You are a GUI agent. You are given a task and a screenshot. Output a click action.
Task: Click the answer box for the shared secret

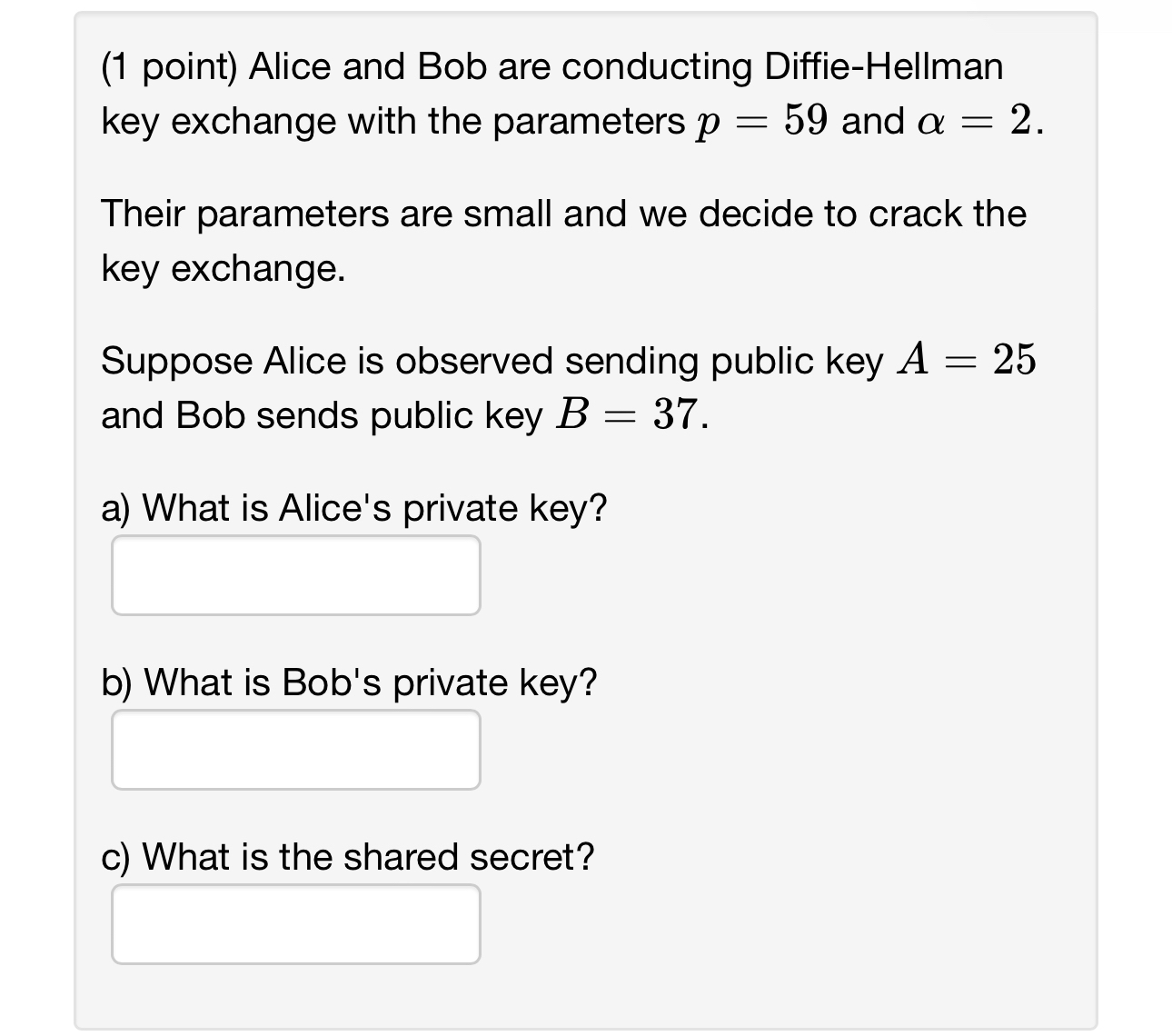(295, 924)
